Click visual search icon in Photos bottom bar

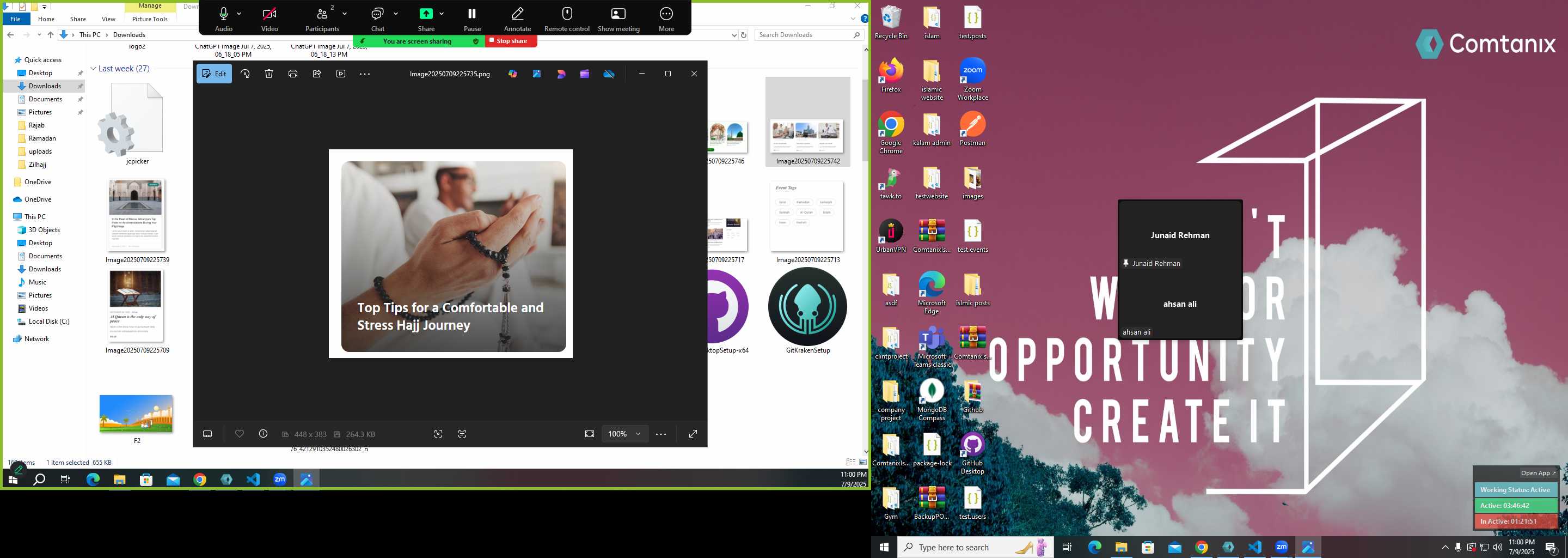438,434
